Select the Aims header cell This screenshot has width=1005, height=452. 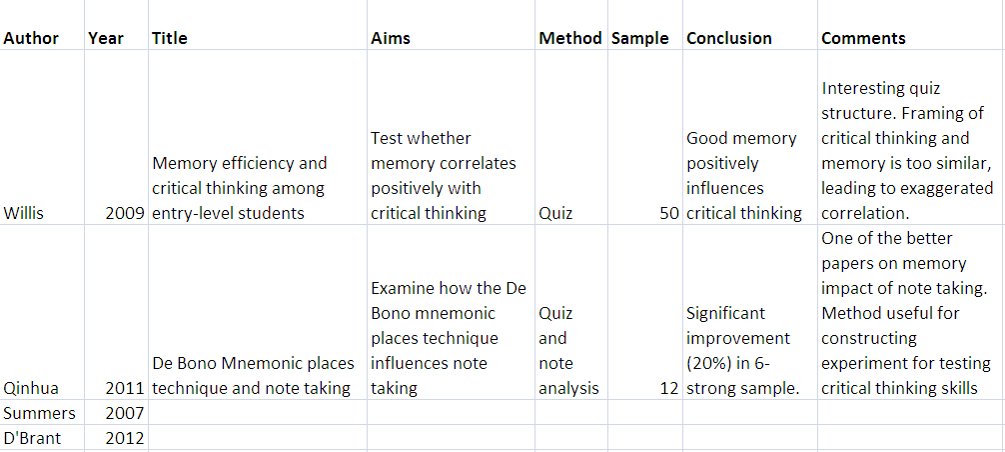pyautogui.click(x=390, y=38)
